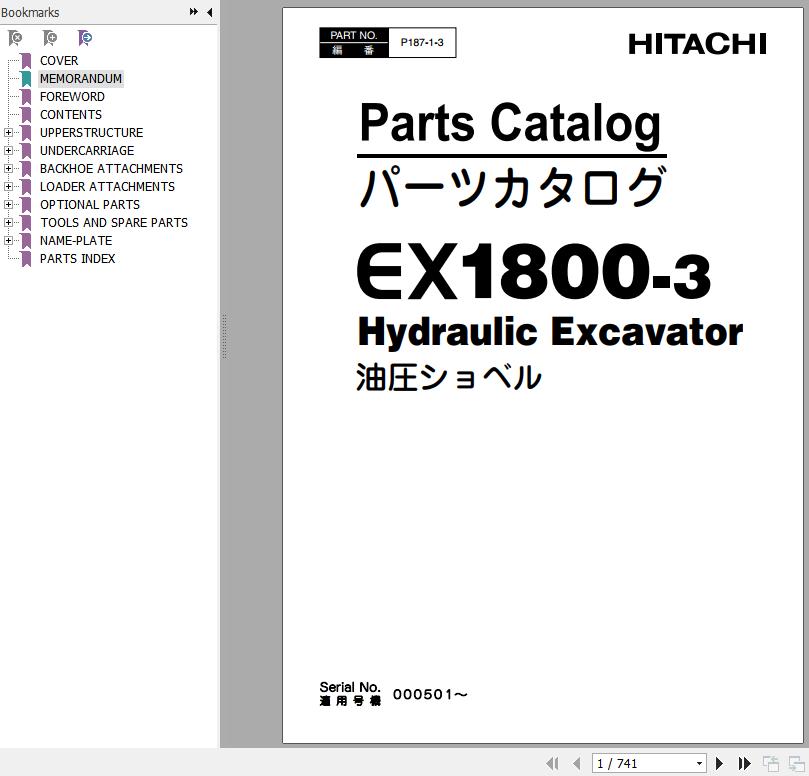
Task: Open the BACKHOE ATTACHMENTS bookmark
Action: coord(111,169)
